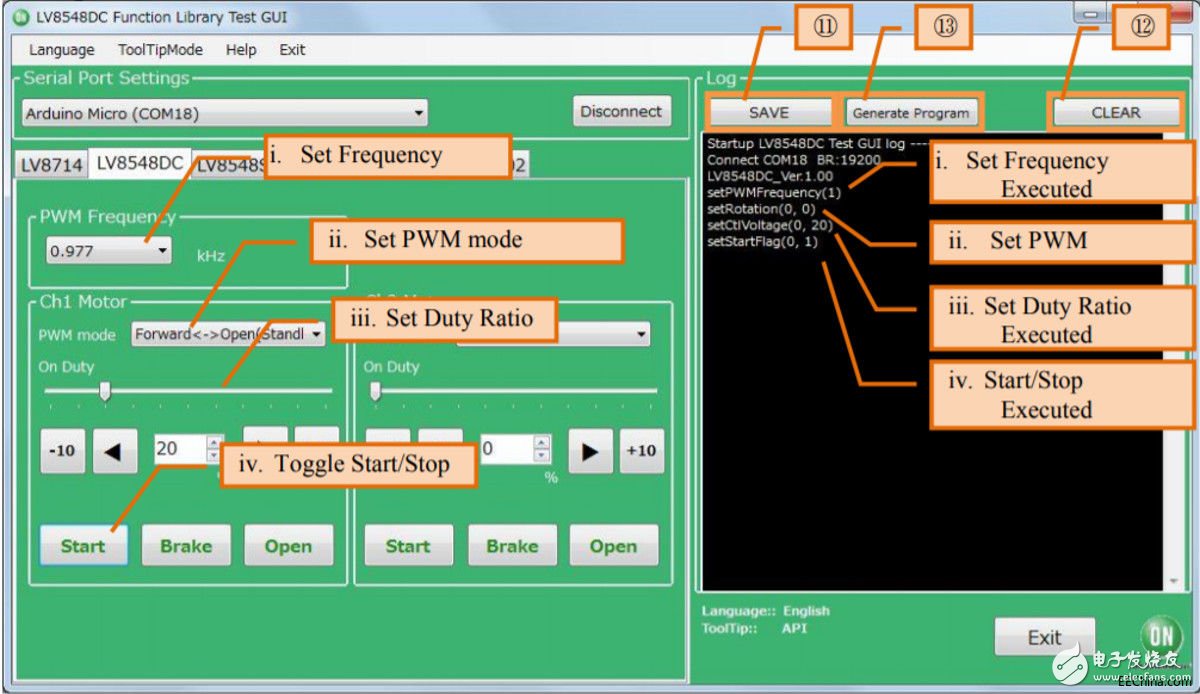Image resolution: width=1200 pixels, height=694 pixels.
Task: Toggle the Ch1 Motor Start button
Action: click(83, 546)
